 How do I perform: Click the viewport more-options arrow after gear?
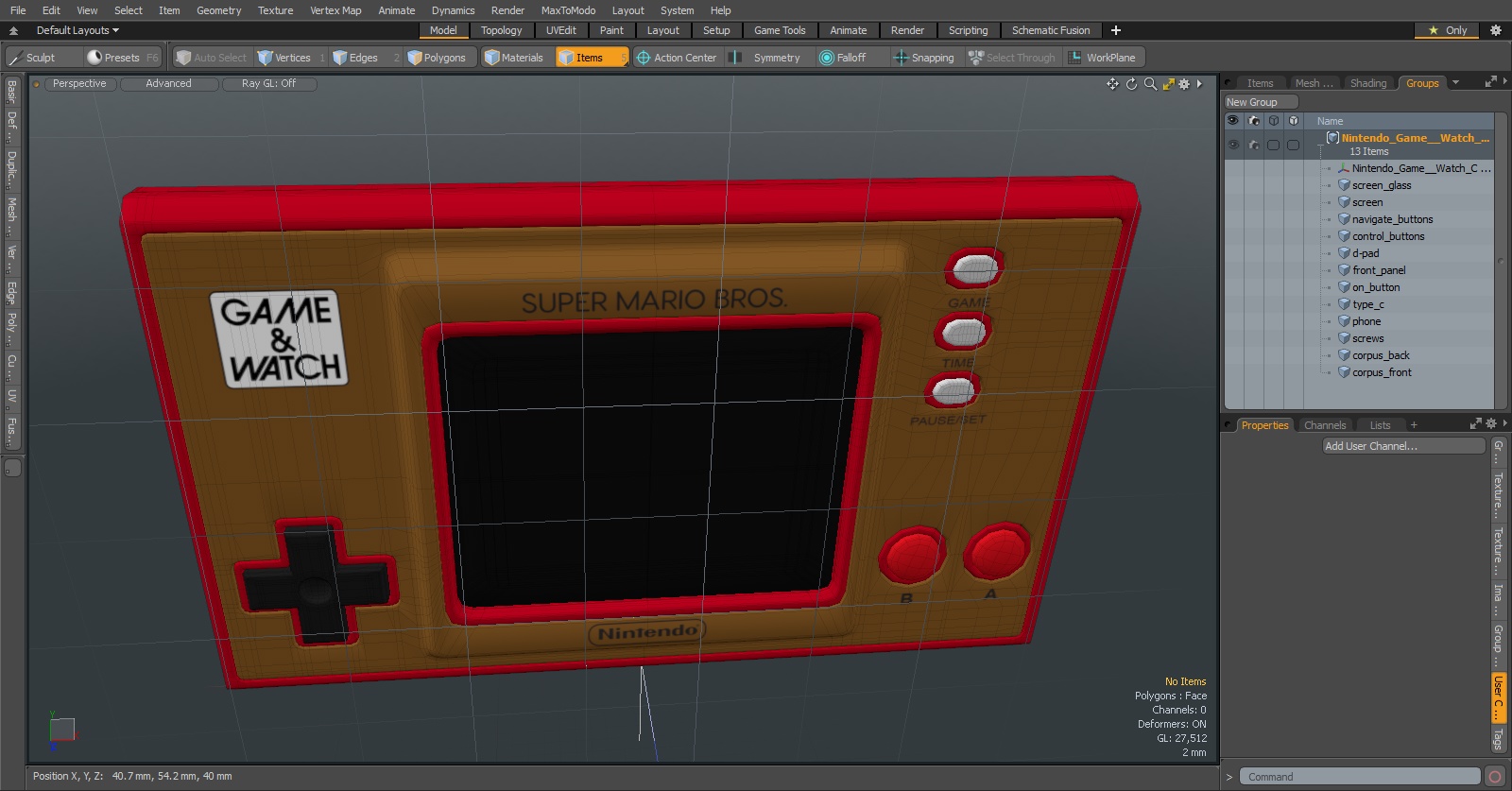1199,84
